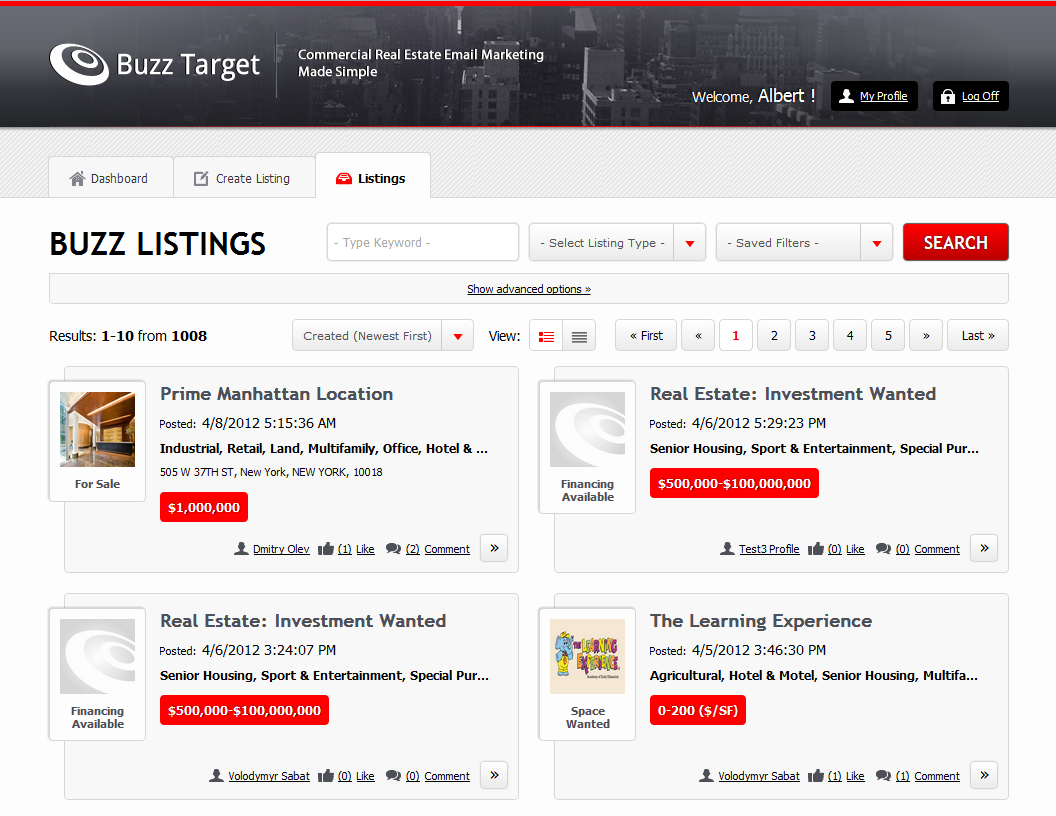This screenshot has width=1056, height=816.
Task: Click the thumbs-up icon on Prime Manhattan Location
Action: (326, 549)
